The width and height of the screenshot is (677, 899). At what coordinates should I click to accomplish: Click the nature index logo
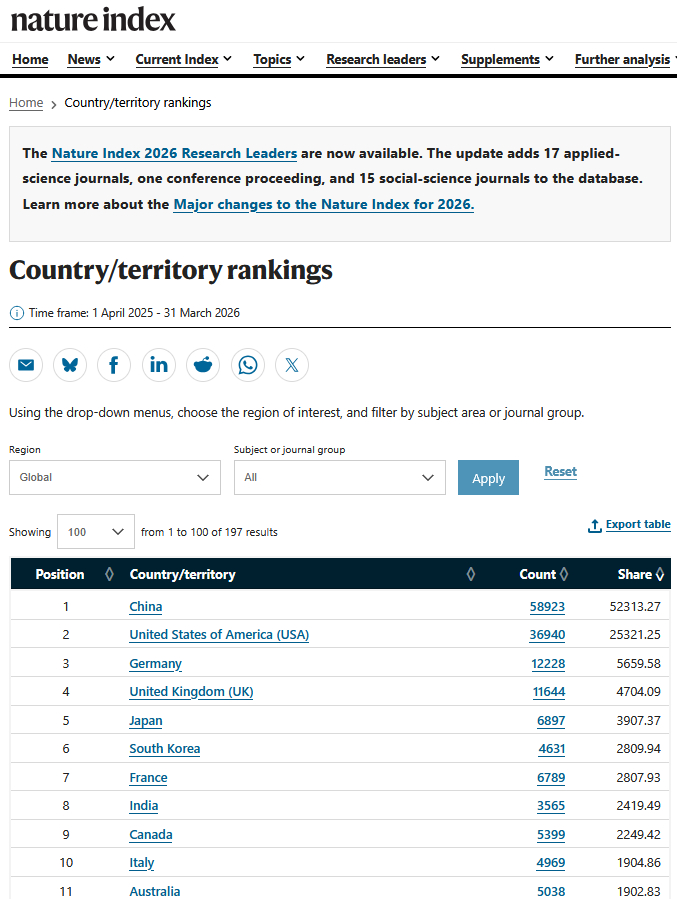tap(93, 20)
